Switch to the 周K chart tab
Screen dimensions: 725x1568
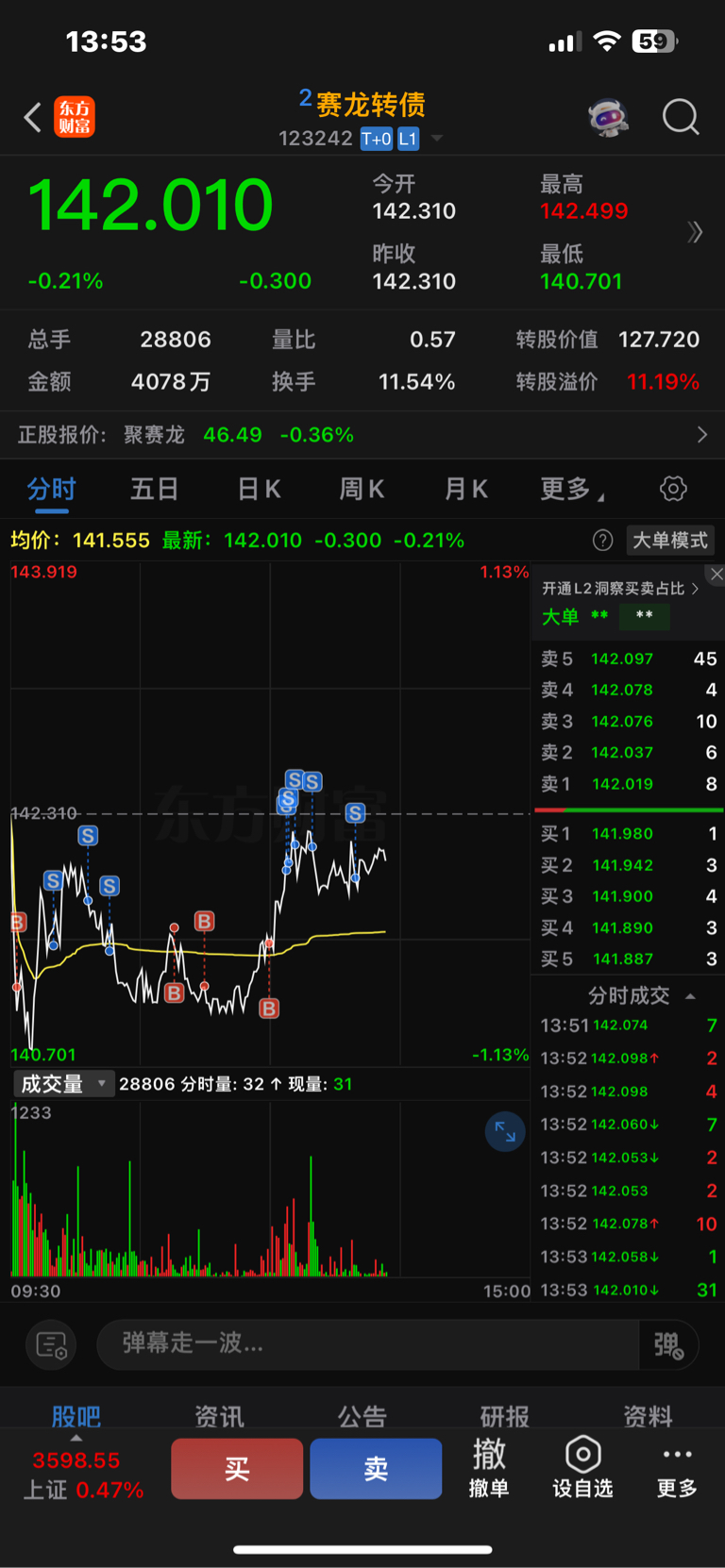pyautogui.click(x=362, y=489)
